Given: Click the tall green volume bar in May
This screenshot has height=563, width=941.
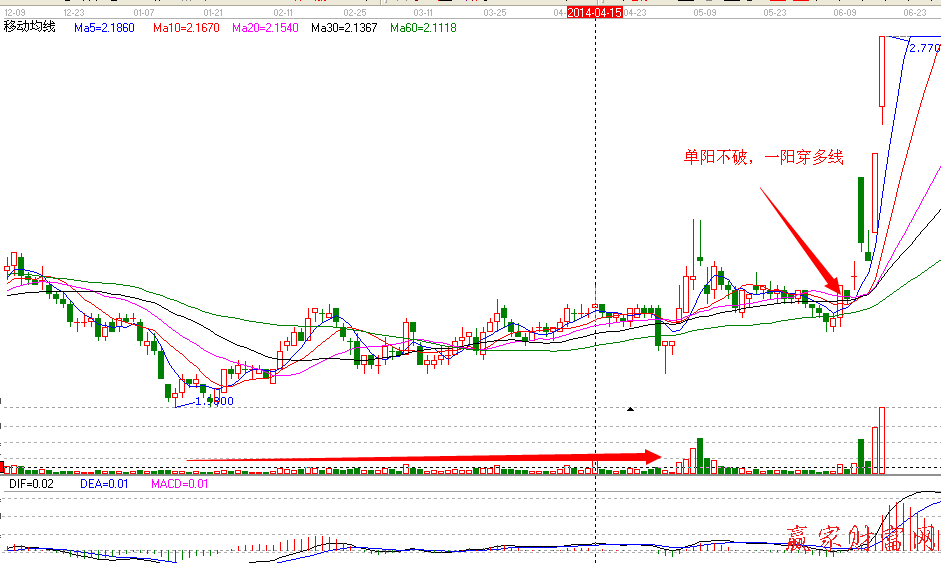Looking at the screenshot, I should pos(701,456).
